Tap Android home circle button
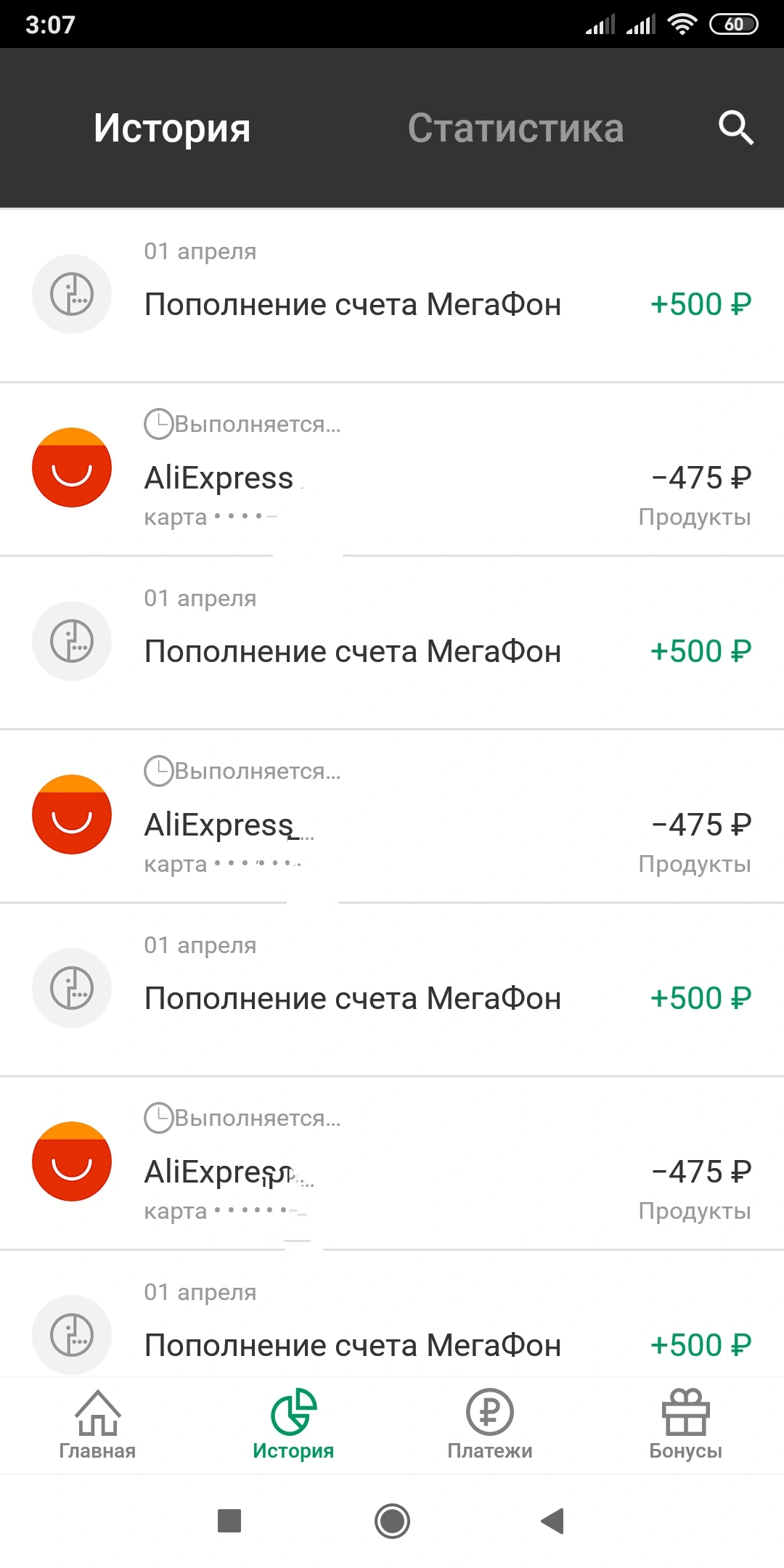784x1568 pixels. [392, 1521]
